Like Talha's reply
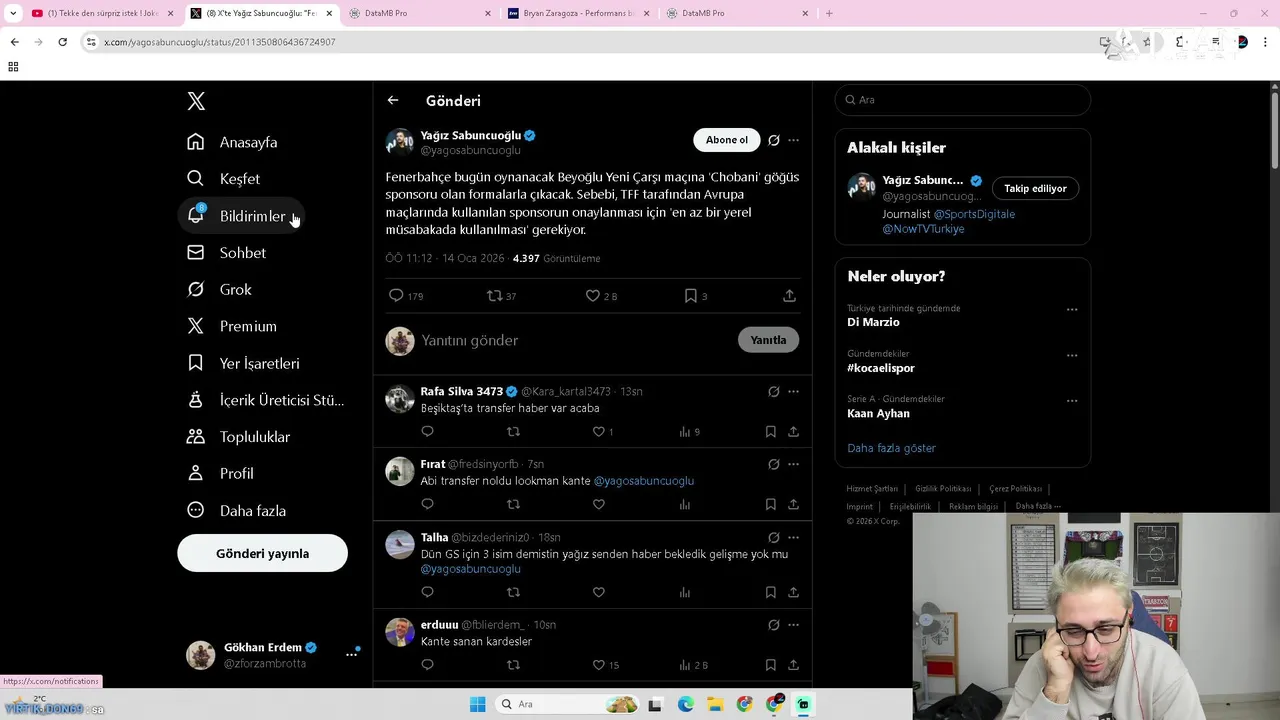 pos(599,593)
